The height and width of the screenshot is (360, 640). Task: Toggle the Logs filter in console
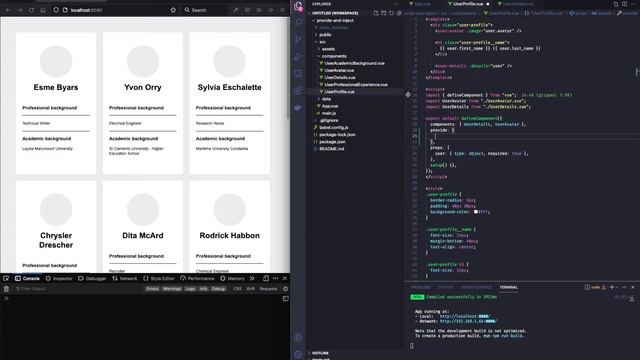[190, 289]
